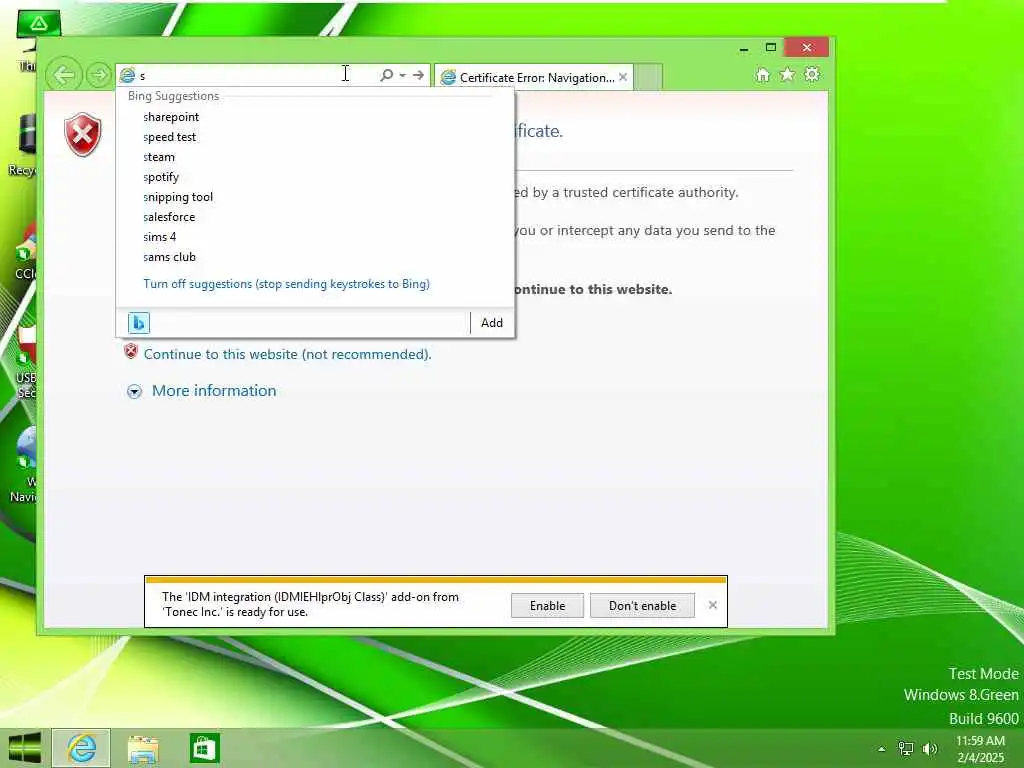Click the Internet Explorer page icon in address bar
The width and height of the screenshot is (1024, 768).
(x=128, y=75)
